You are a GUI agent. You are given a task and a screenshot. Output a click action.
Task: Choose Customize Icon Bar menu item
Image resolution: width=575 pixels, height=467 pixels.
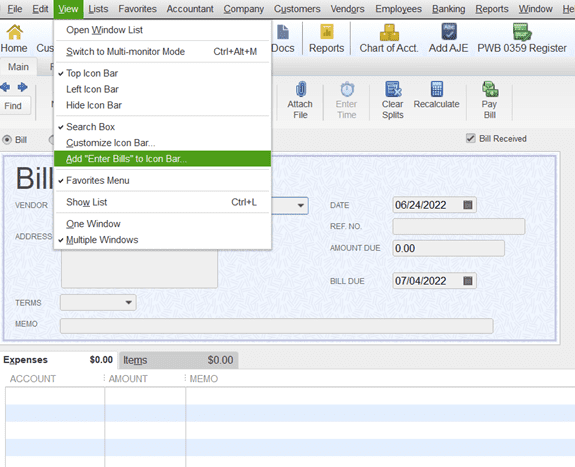click(162, 143)
